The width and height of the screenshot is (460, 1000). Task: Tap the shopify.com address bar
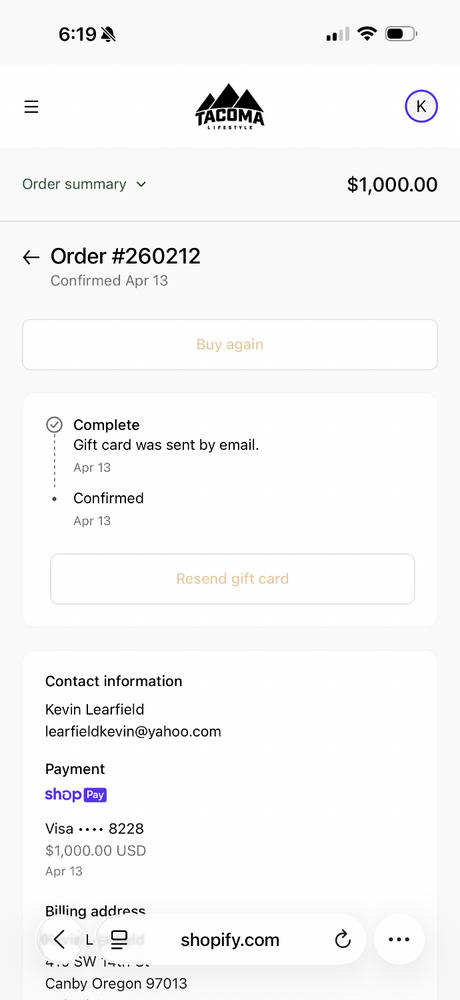(230, 939)
